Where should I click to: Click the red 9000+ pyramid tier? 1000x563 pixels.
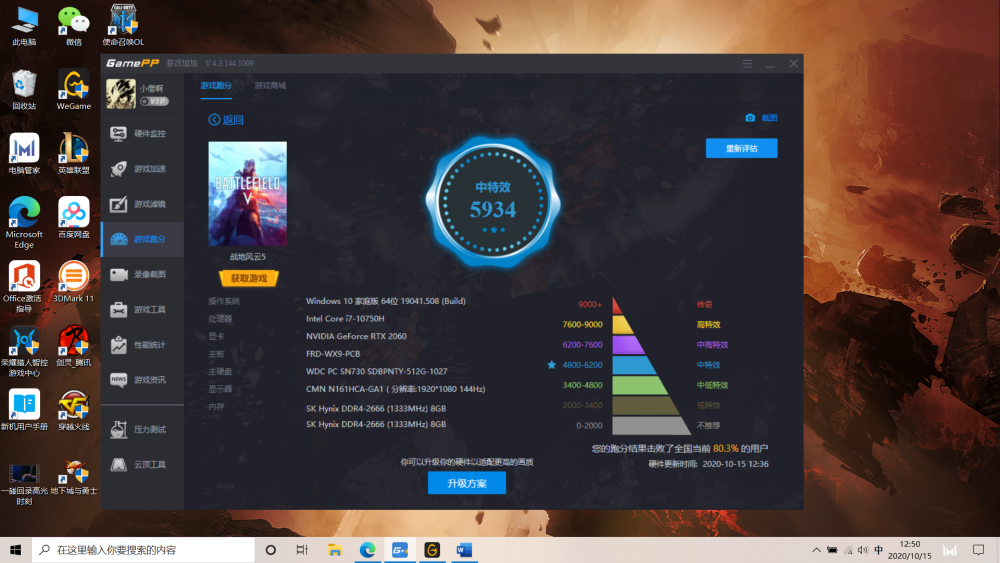(617, 305)
